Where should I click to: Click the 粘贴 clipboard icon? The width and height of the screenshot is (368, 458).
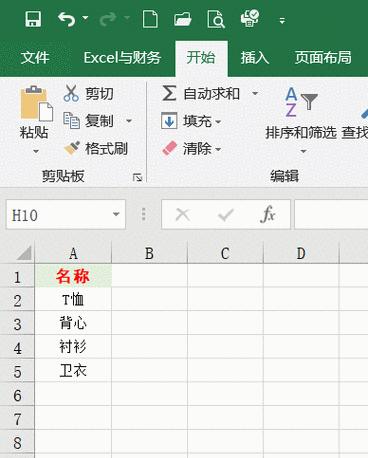[36, 104]
